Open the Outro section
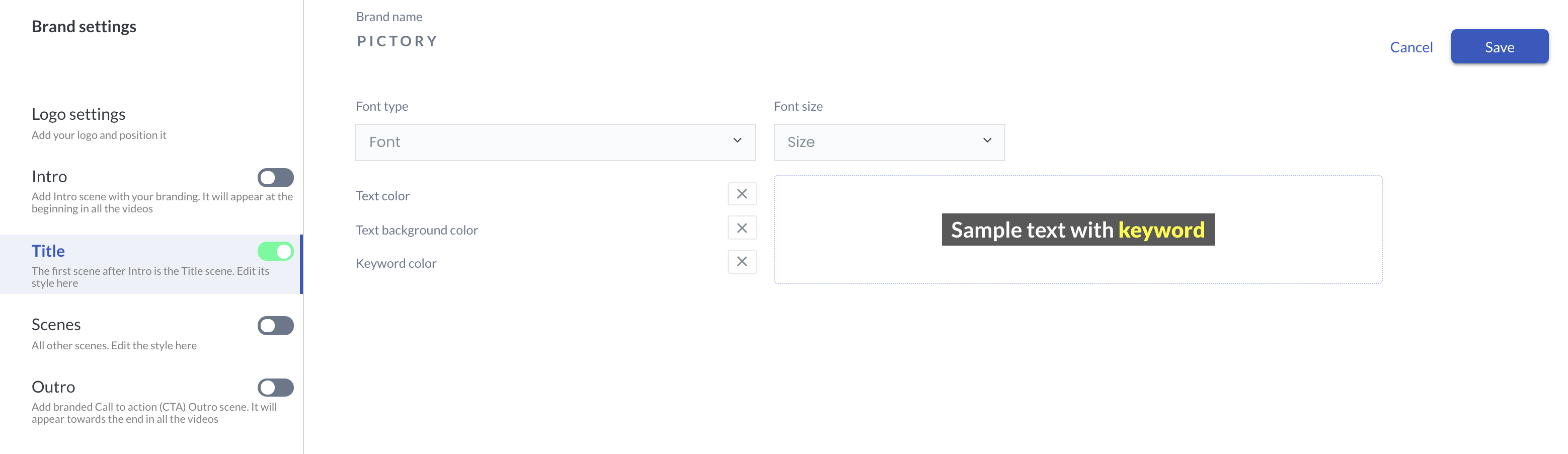 [53, 387]
